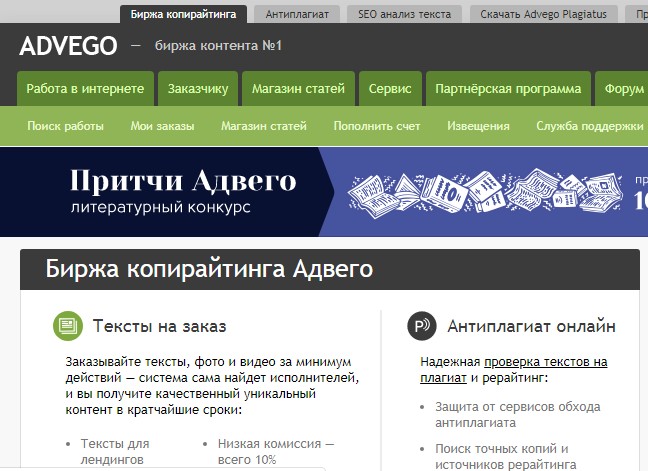This screenshot has width=648, height=471.
Task: Click the Защита от сервисов обхода антиплагиата bullet
Action: point(517,415)
